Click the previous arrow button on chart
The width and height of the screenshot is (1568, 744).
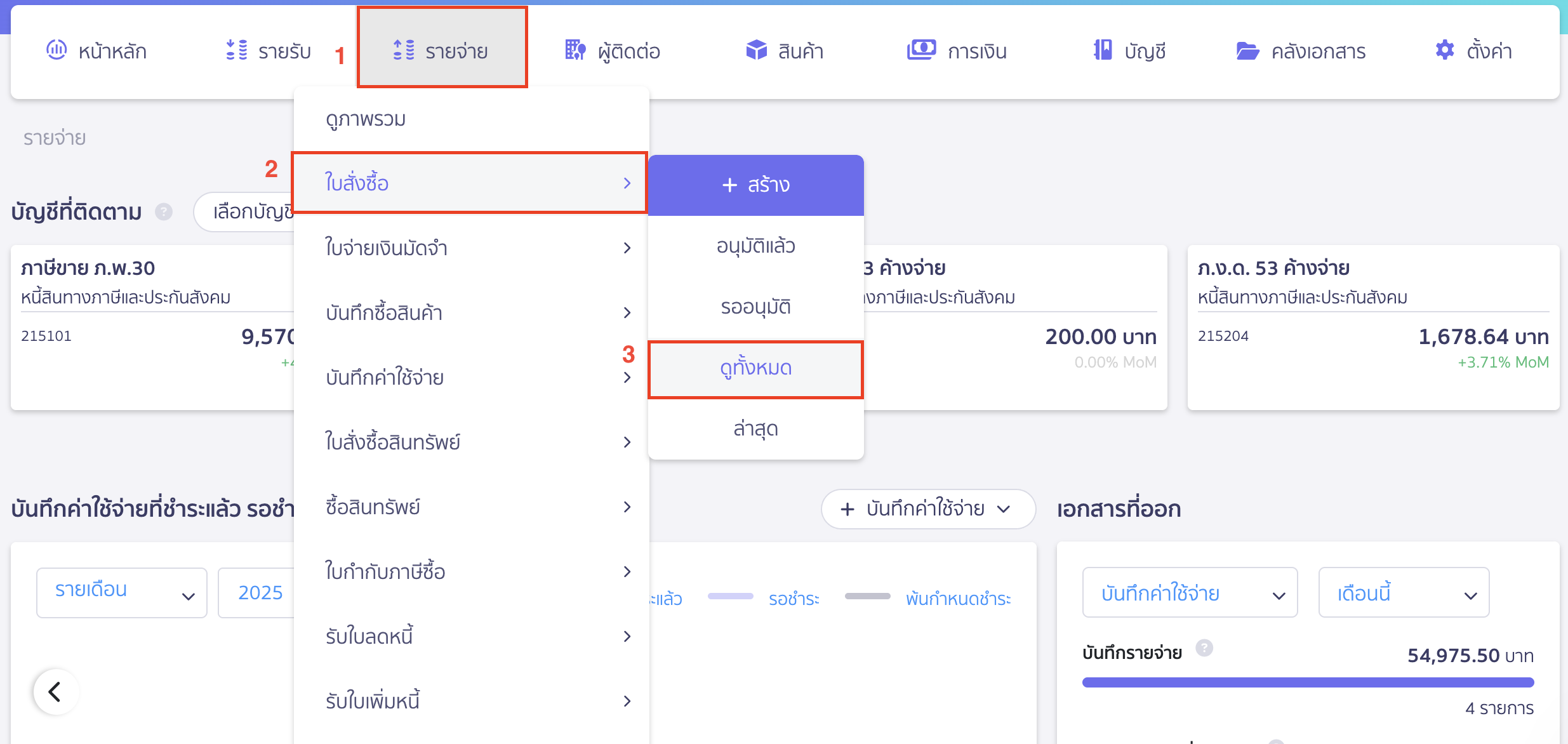tap(56, 691)
